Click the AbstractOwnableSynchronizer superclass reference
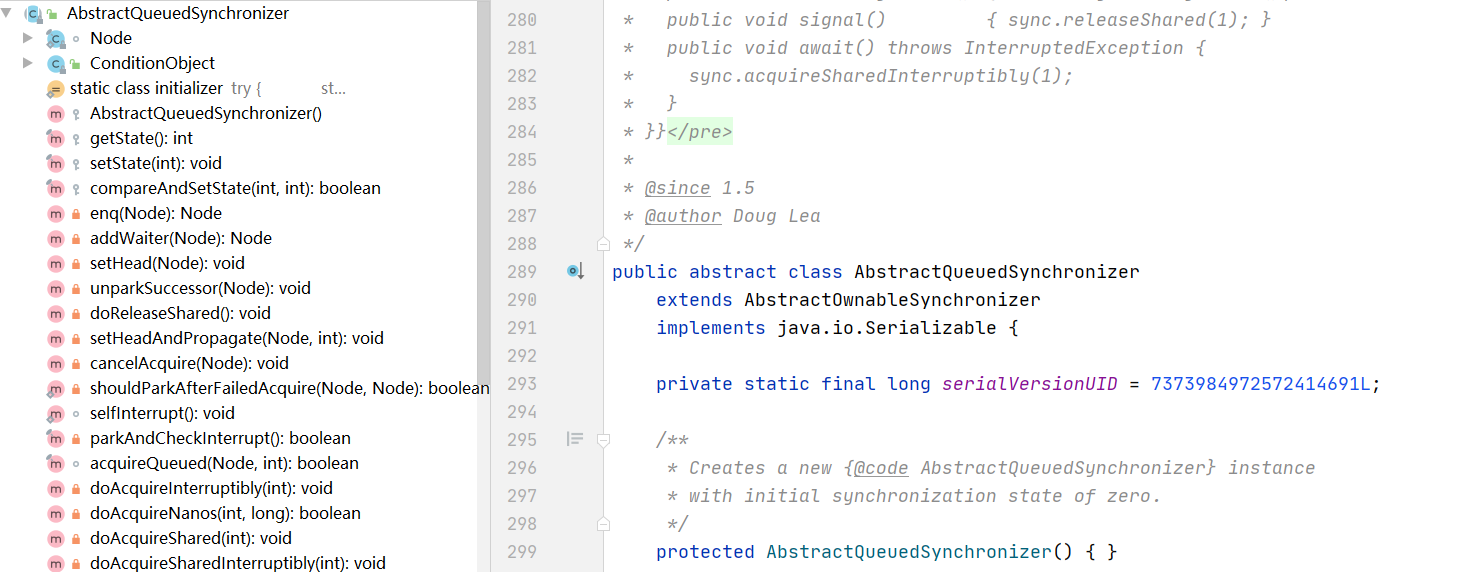Image resolution: width=1464 pixels, height=572 pixels. pyautogui.click(x=892, y=300)
